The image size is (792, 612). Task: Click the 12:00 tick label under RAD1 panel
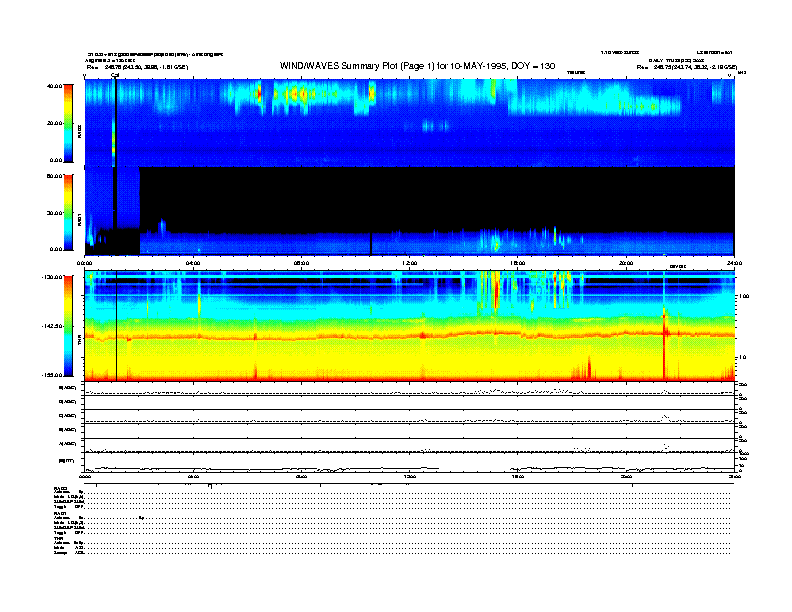coord(410,263)
